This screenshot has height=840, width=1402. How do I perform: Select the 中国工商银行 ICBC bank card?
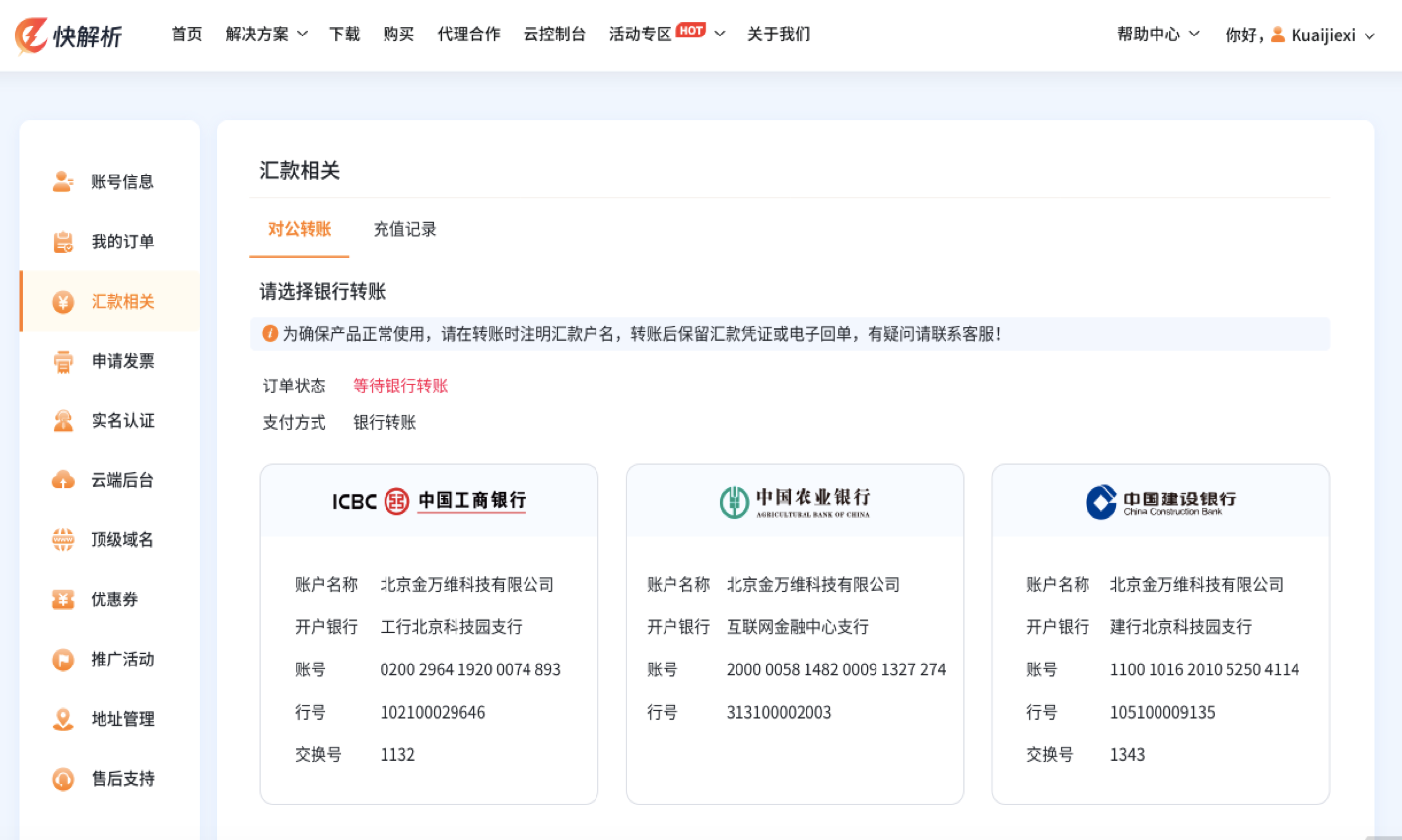pos(429,501)
